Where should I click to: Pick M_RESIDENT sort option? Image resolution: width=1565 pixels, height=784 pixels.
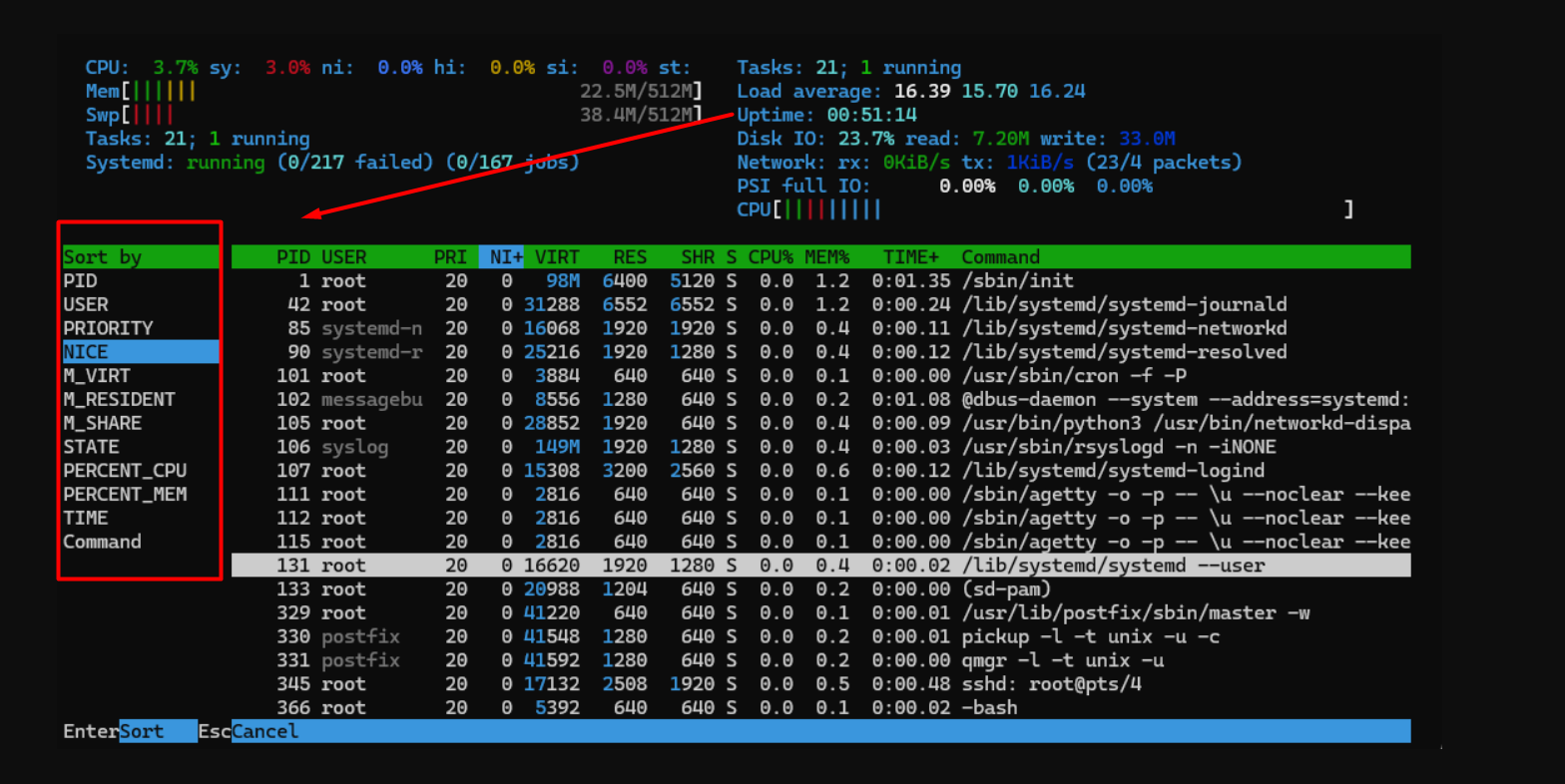tap(119, 400)
